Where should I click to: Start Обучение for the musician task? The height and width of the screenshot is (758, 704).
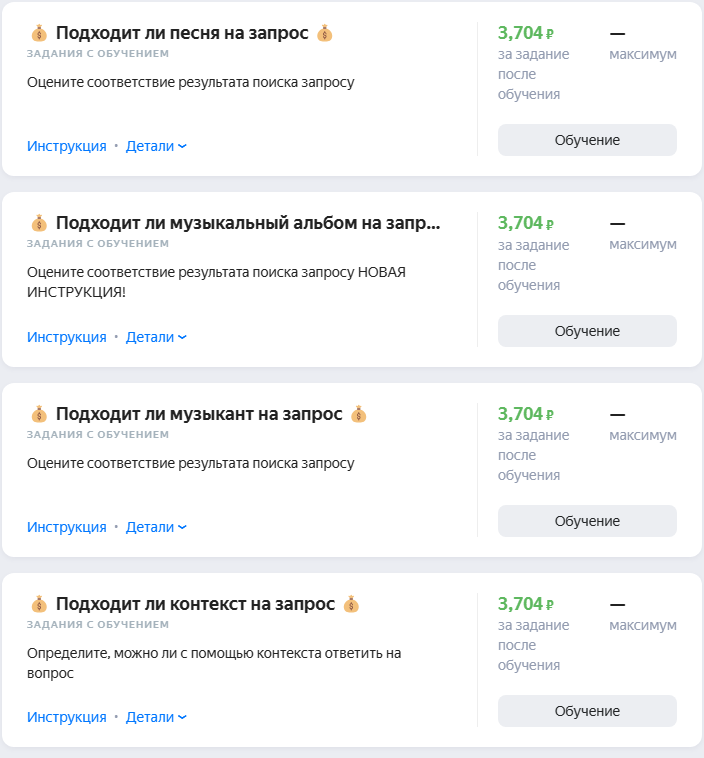[587, 521]
